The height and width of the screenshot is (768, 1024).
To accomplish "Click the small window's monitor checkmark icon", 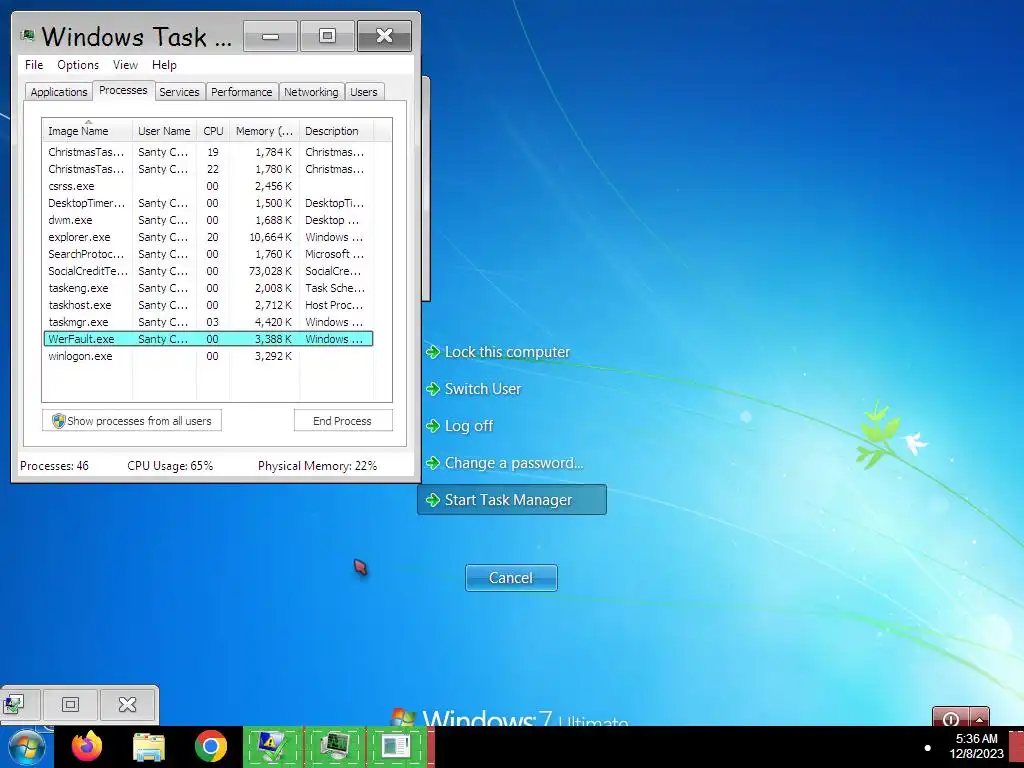I will 13,704.
